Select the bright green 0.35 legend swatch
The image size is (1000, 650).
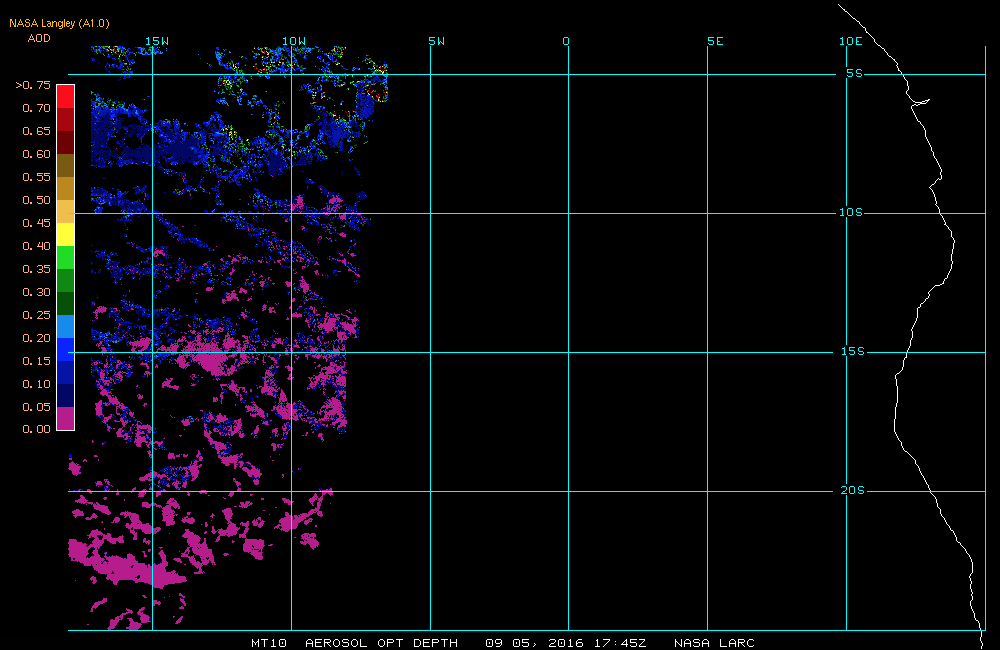pos(66,257)
